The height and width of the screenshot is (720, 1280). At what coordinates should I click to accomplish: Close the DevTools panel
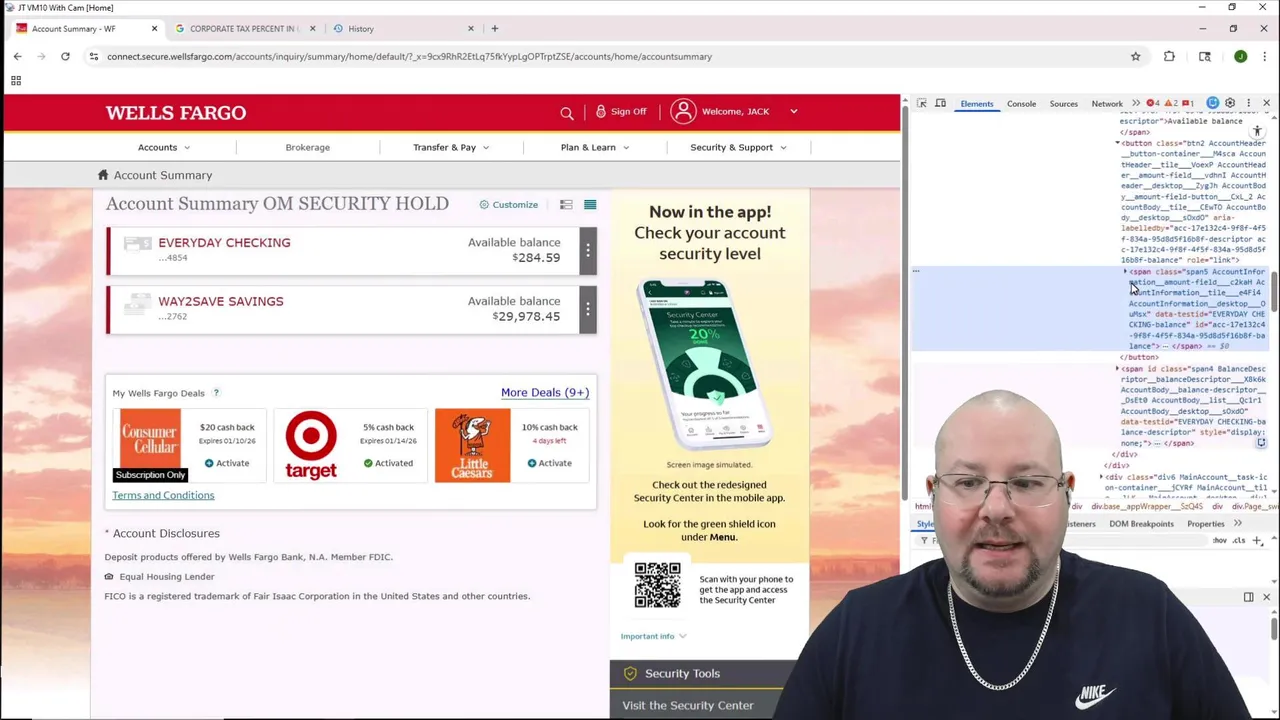1266,103
